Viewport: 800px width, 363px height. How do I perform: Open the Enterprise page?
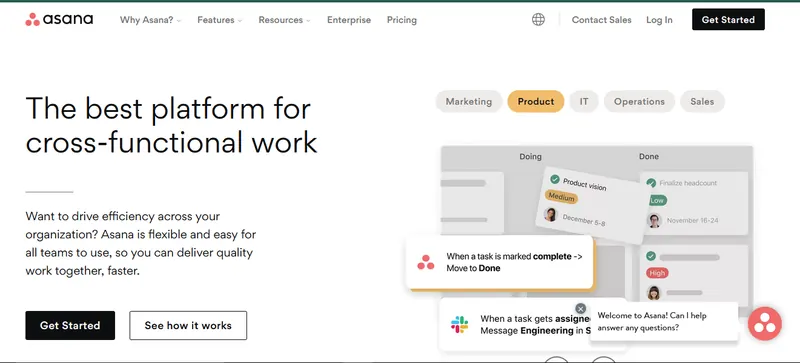(349, 20)
